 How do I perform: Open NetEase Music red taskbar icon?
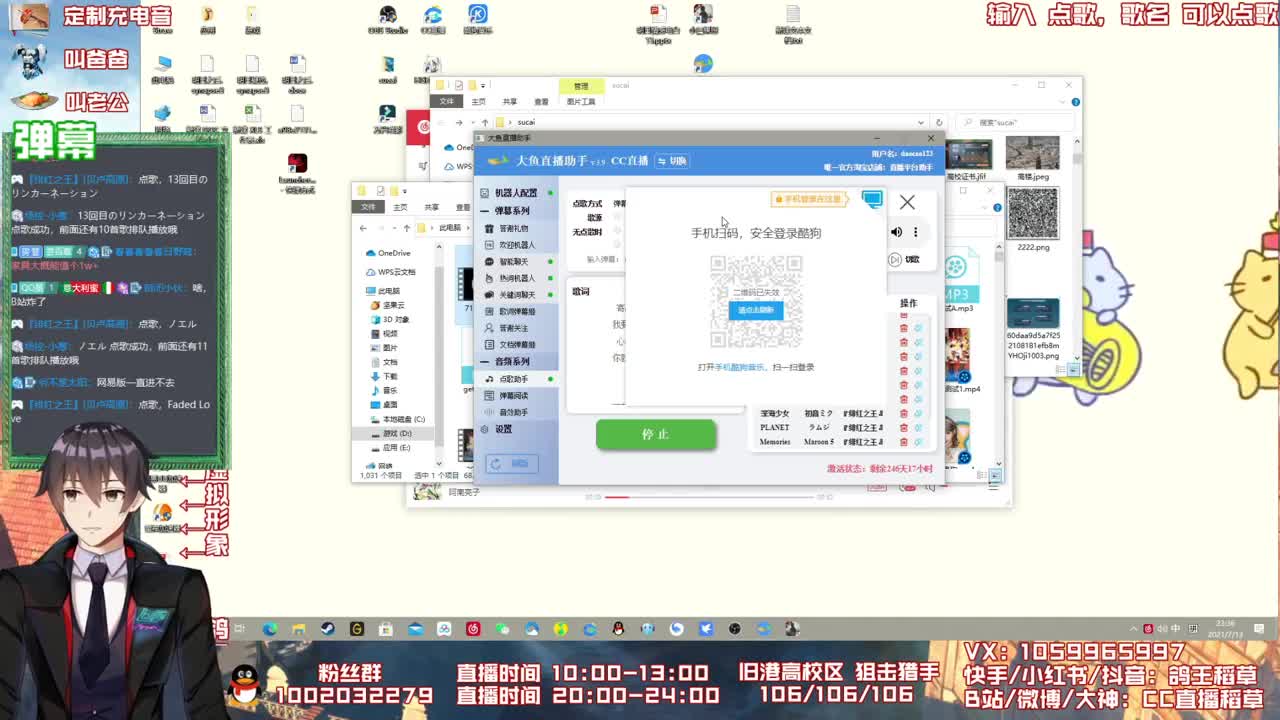(x=473, y=629)
